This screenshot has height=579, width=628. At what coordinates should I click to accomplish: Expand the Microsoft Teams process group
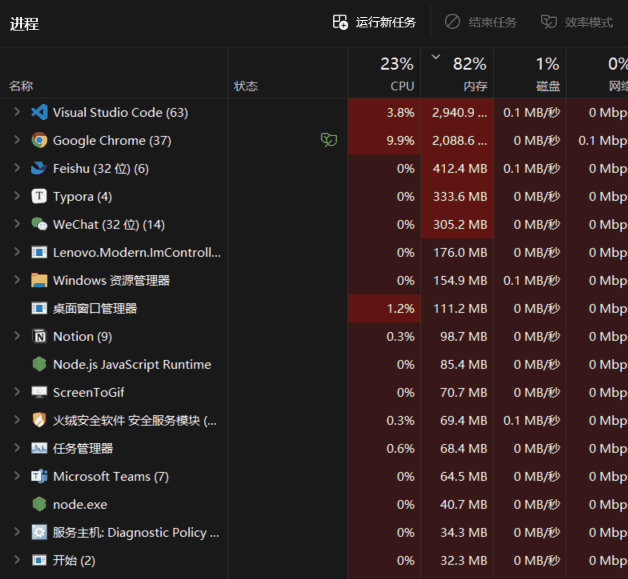pos(17,475)
